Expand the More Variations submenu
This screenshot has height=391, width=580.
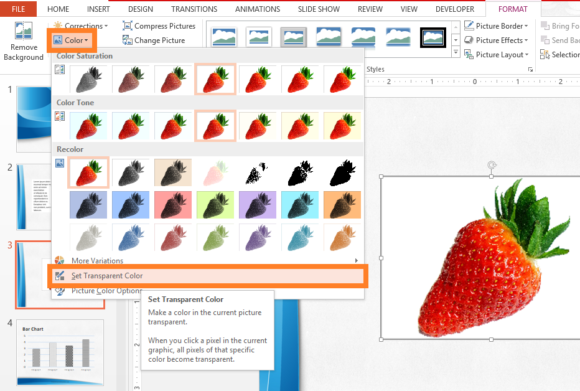[207, 260]
